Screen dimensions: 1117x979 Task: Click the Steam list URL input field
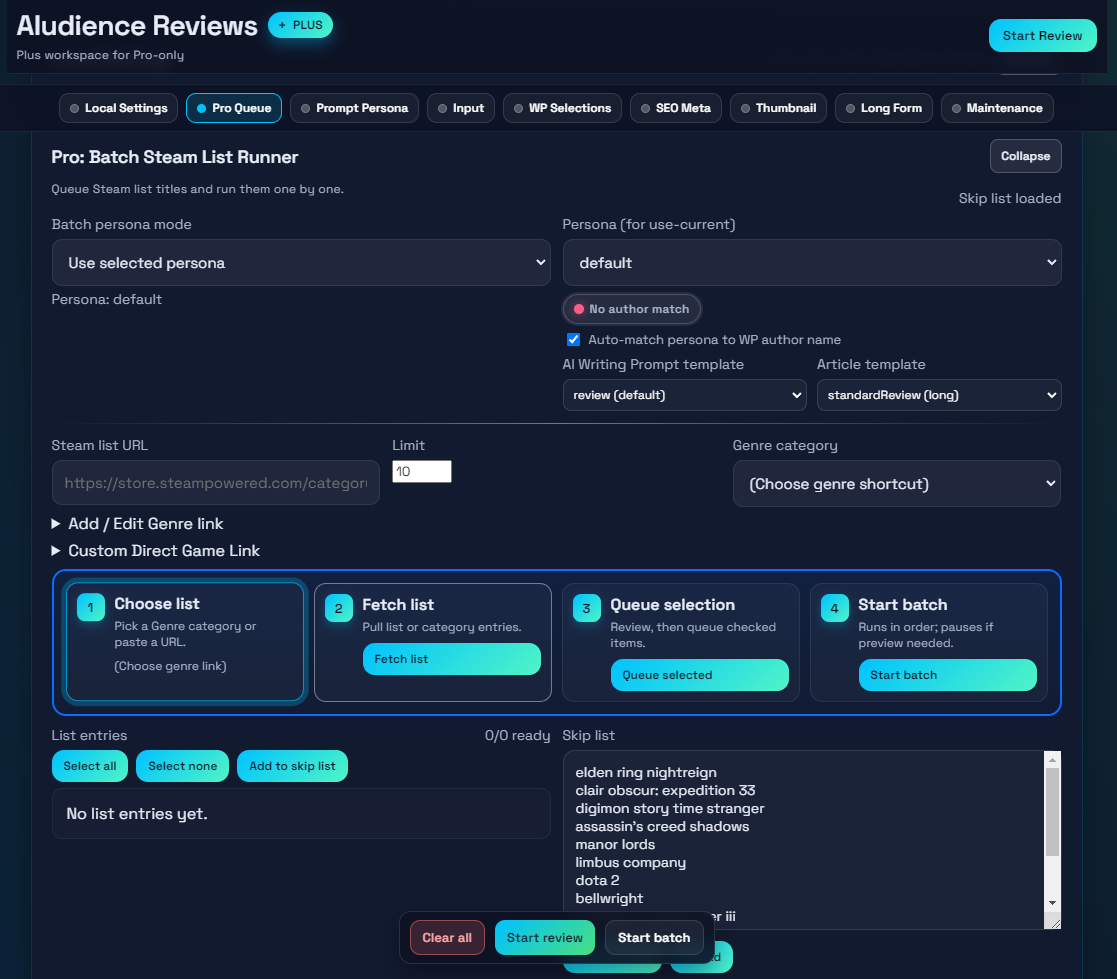pyautogui.click(x=215, y=483)
